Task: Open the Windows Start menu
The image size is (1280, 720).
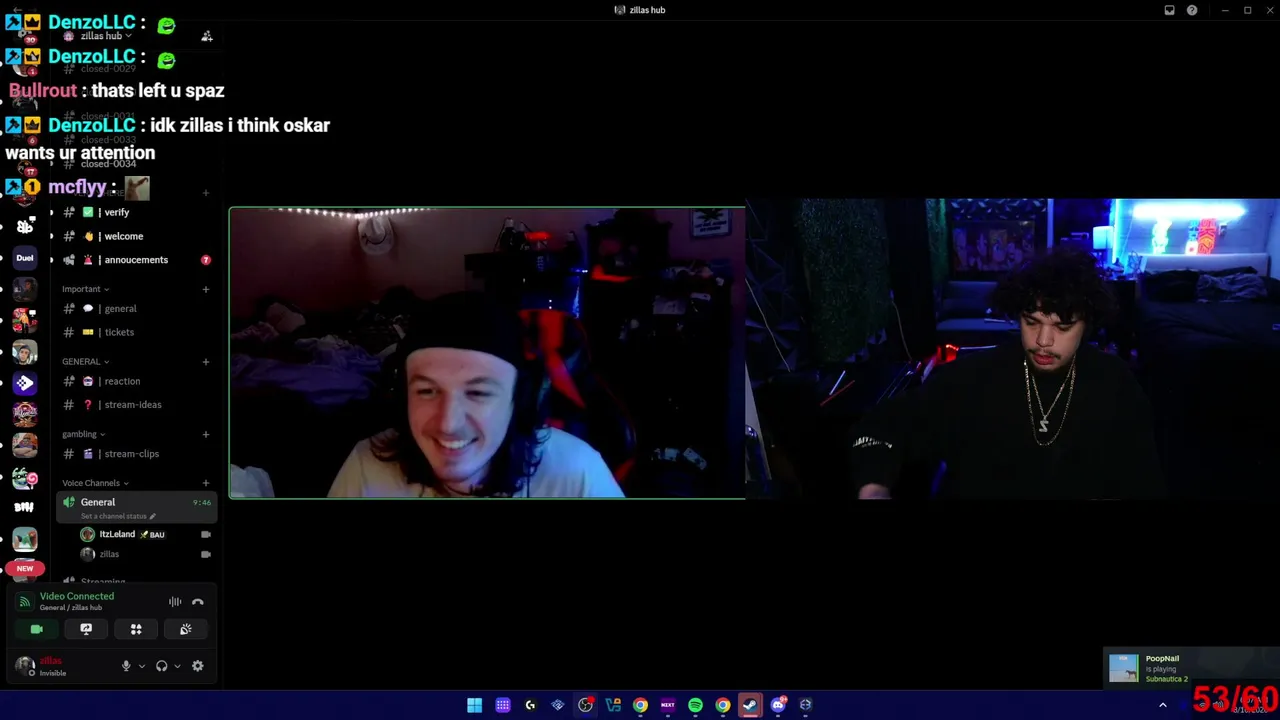Action: click(475, 705)
